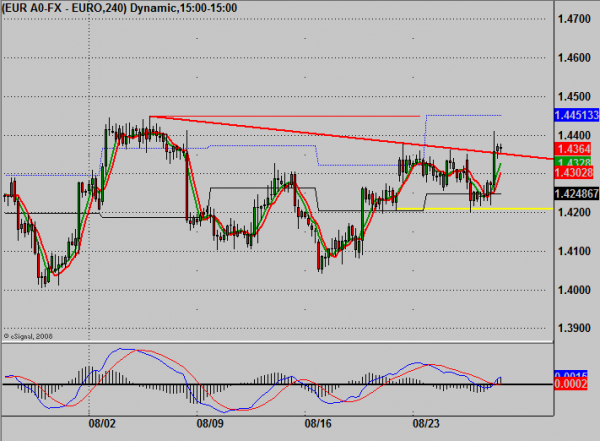
Task: Click the 1.3900 price axis label
Action: point(572,329)
